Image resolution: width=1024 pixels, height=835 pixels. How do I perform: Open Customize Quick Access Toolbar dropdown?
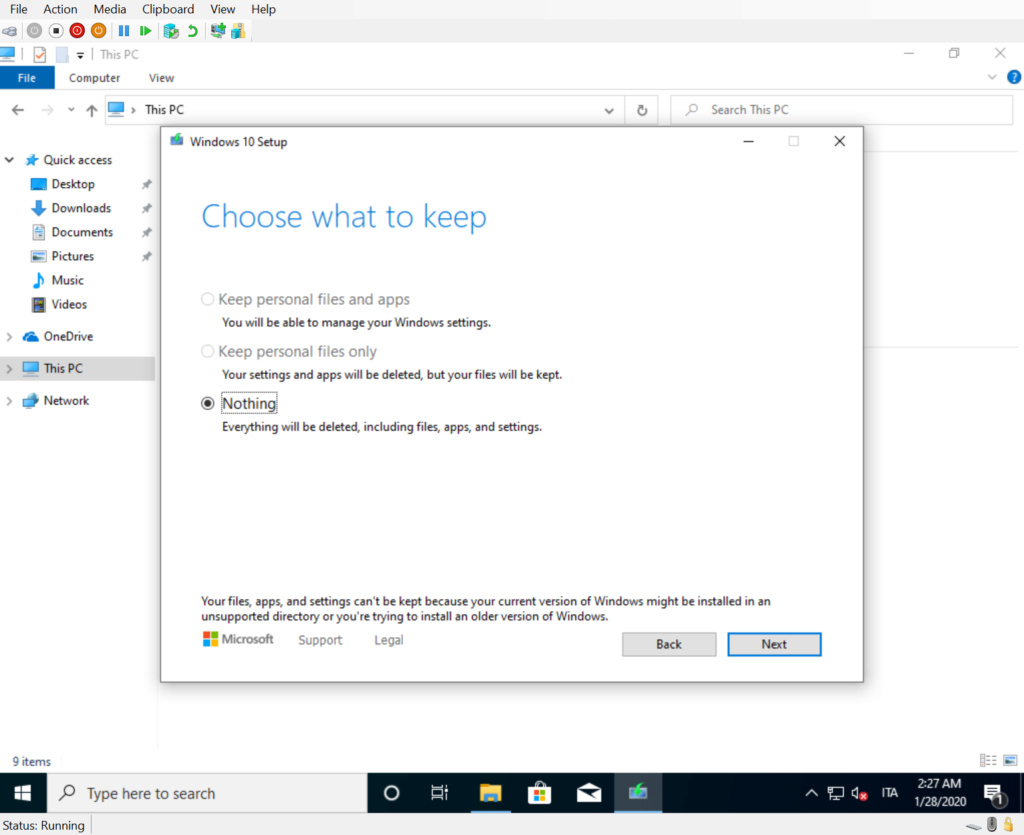80,55
